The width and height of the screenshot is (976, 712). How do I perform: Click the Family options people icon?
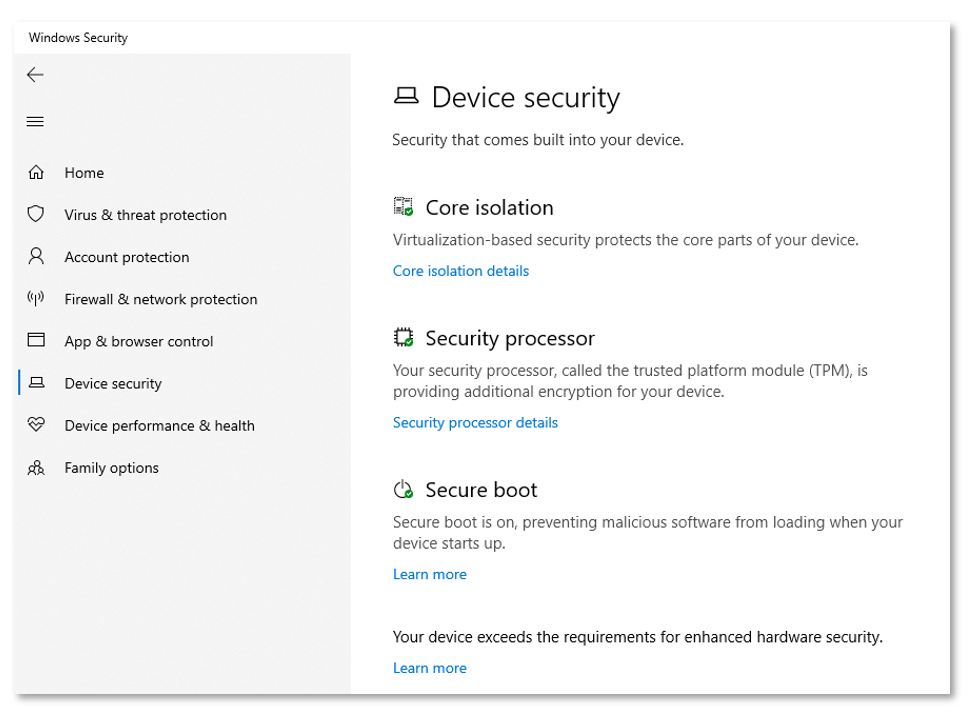[36, 468]
